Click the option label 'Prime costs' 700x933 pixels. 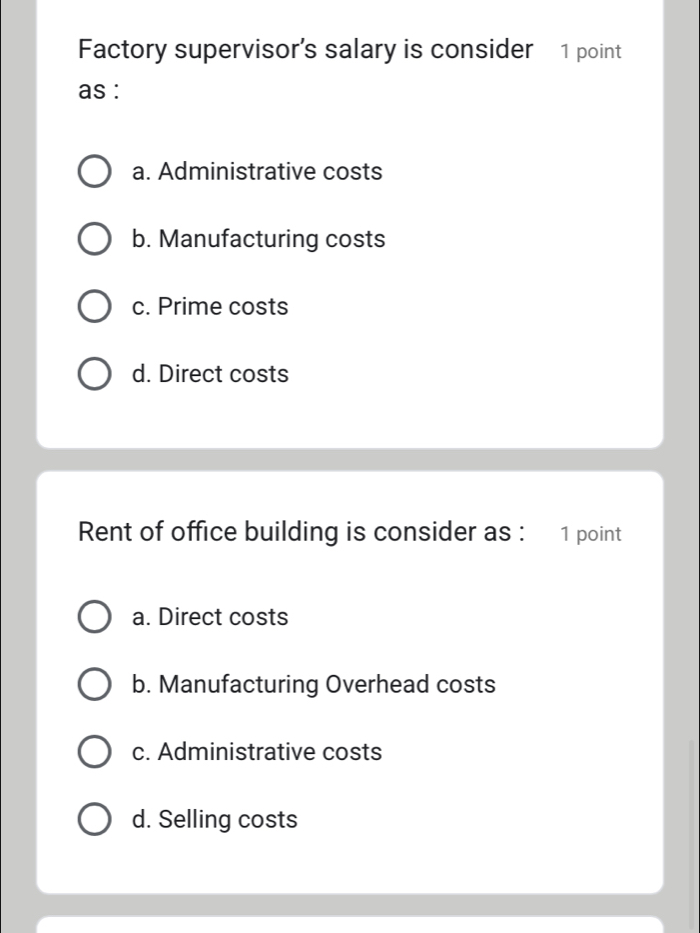tap(210, 306)
